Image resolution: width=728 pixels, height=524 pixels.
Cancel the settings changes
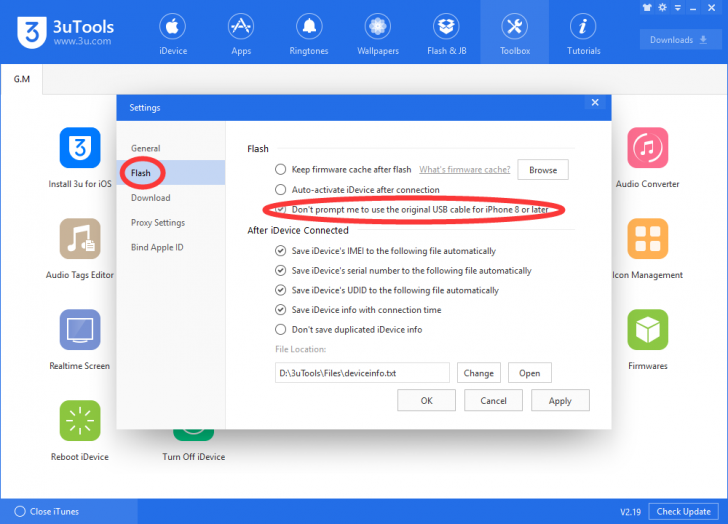(x=493, y=400)
